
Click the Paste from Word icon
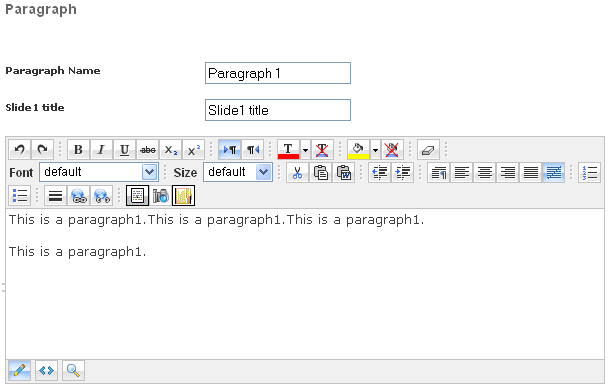point(343,172)
